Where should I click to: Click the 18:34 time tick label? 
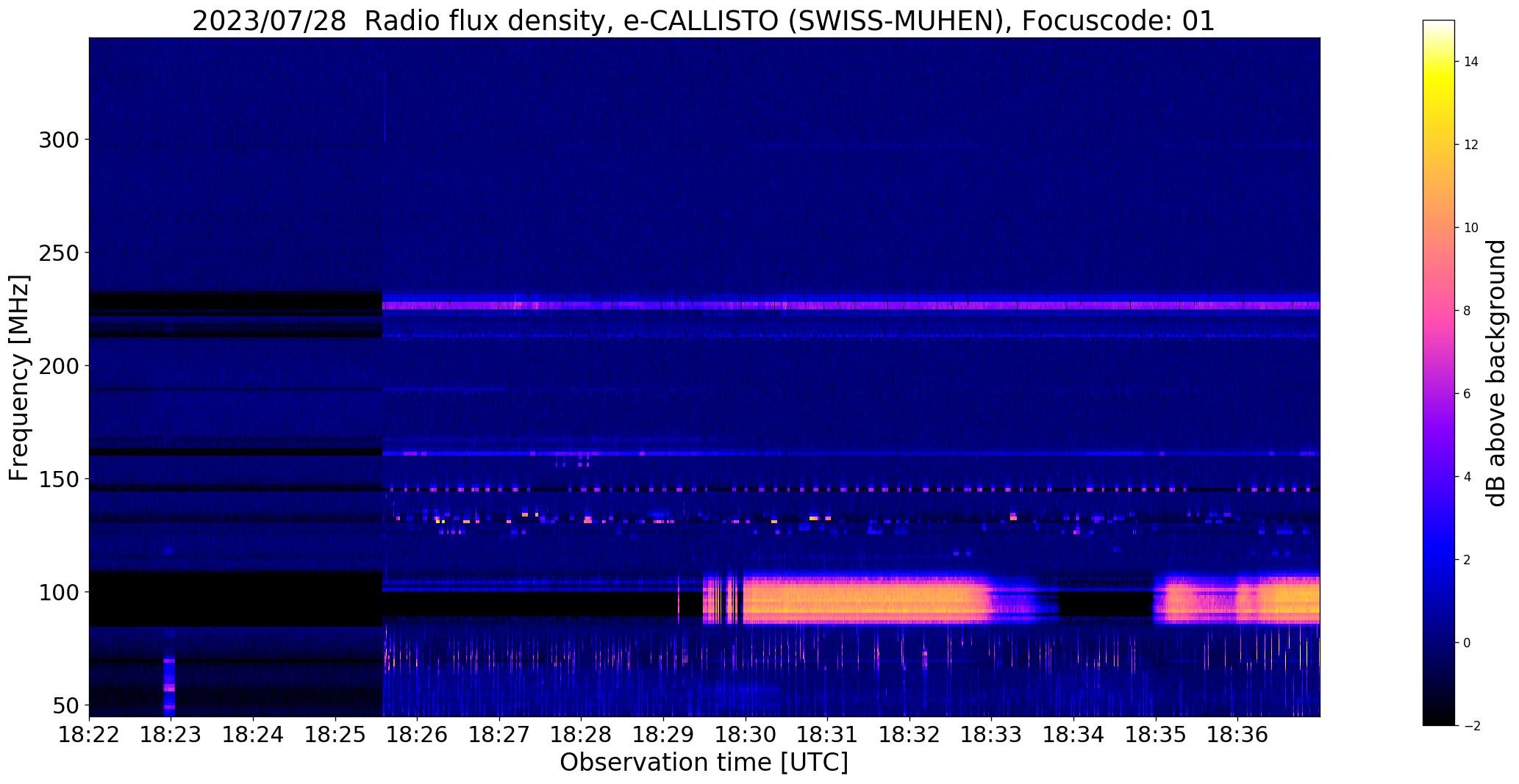(x=1074, y=735)
